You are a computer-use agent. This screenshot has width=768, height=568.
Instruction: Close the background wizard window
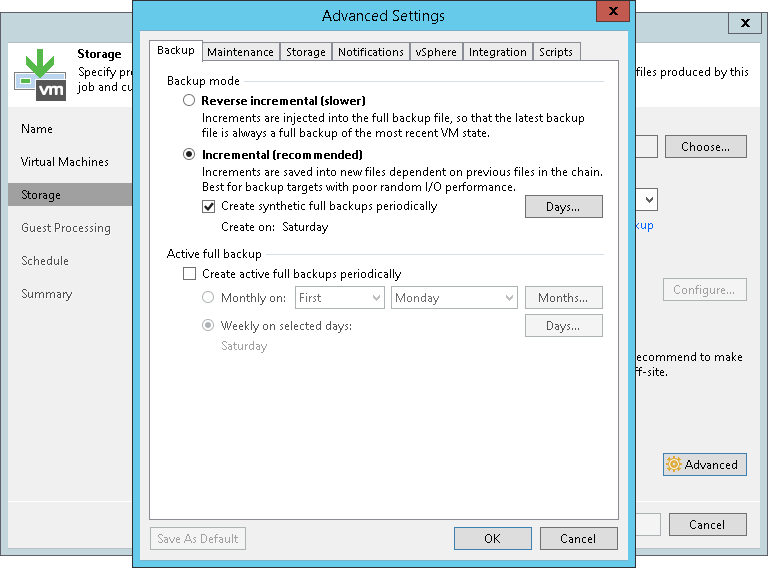tap(745, 23)
